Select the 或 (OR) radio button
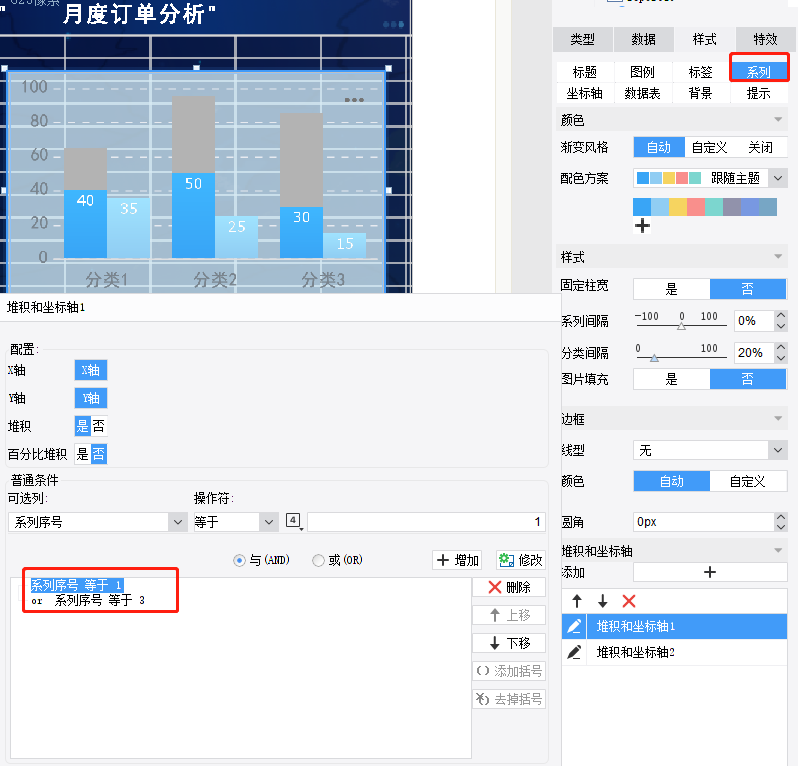The image size is (798, 766). click(318, 560)
